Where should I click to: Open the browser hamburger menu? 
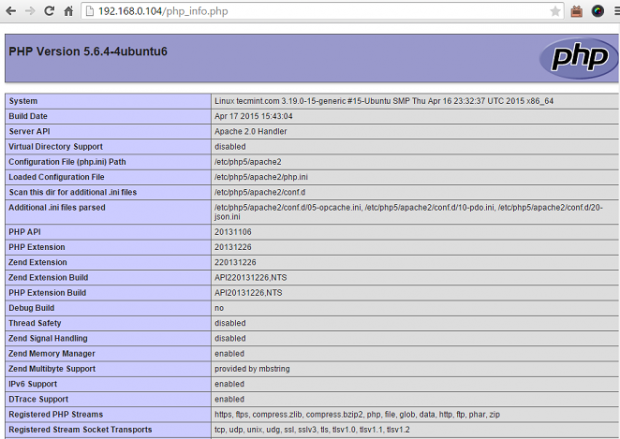tap(617, 11)
